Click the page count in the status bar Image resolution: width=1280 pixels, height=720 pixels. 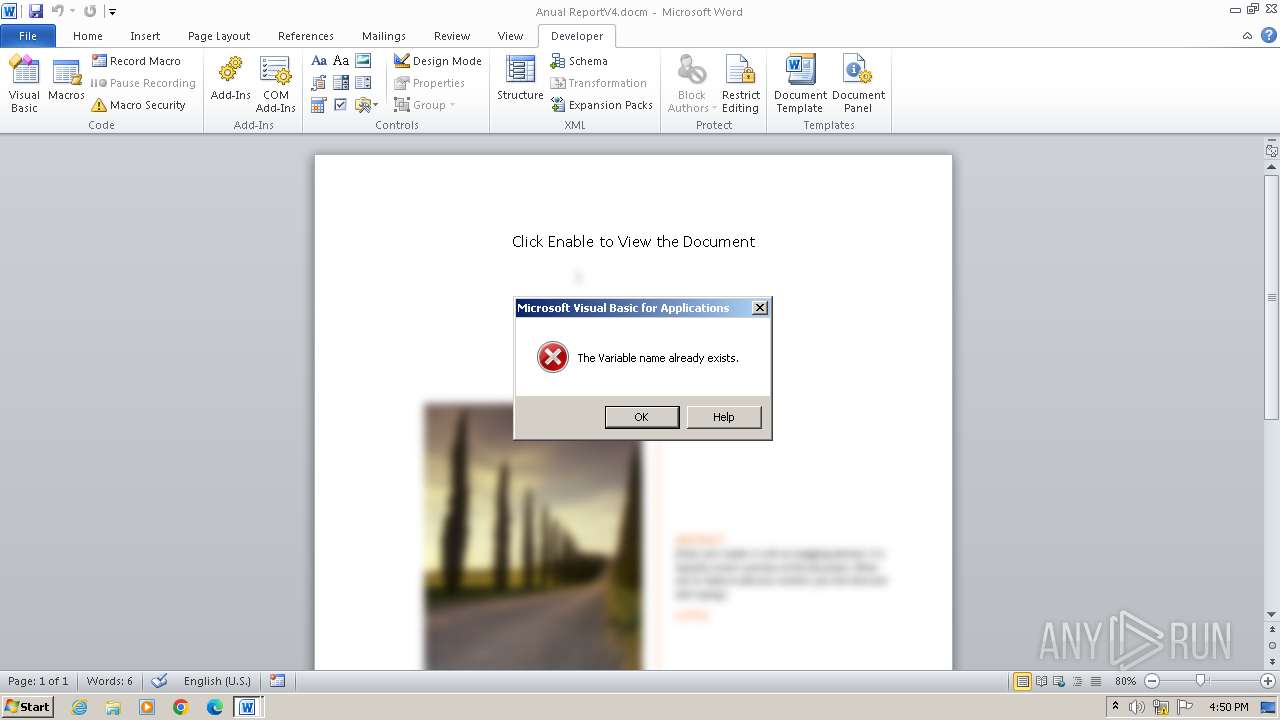(x=38, y=681)
